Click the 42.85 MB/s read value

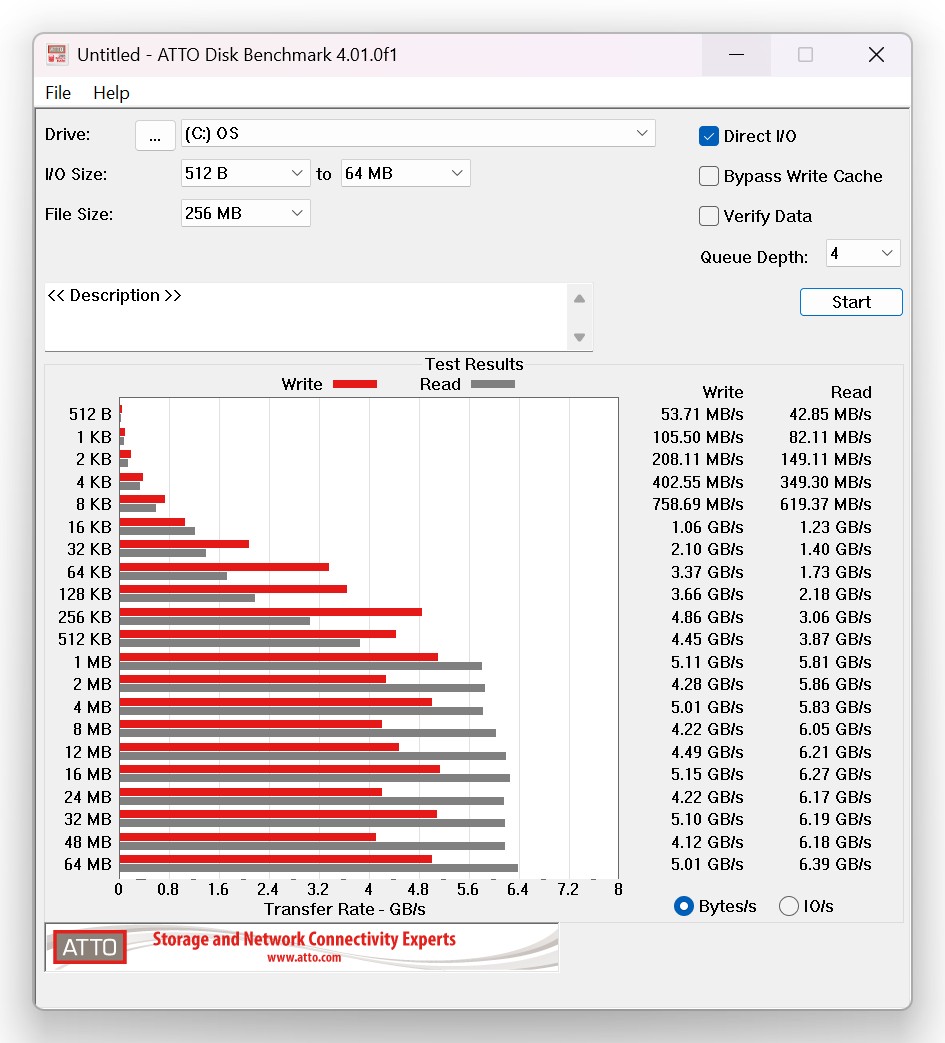point(830,414)
